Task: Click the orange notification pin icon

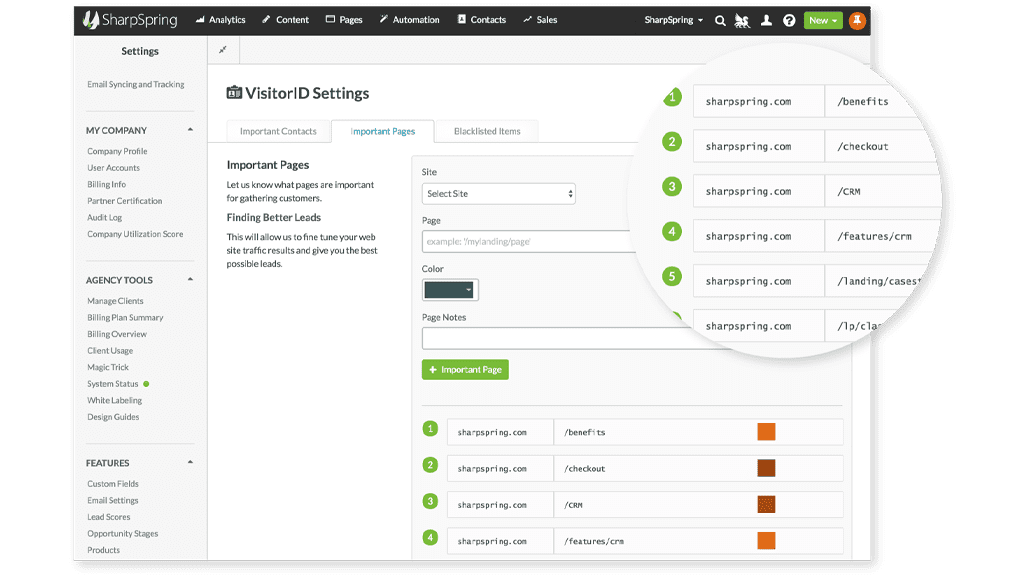Action: click(857, 20)
